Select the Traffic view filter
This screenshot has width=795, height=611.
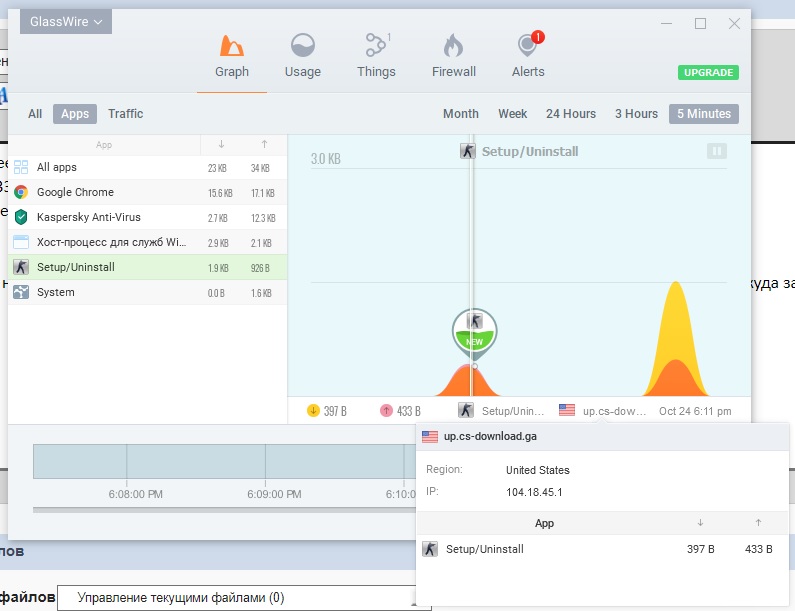(x=125, y=114)
